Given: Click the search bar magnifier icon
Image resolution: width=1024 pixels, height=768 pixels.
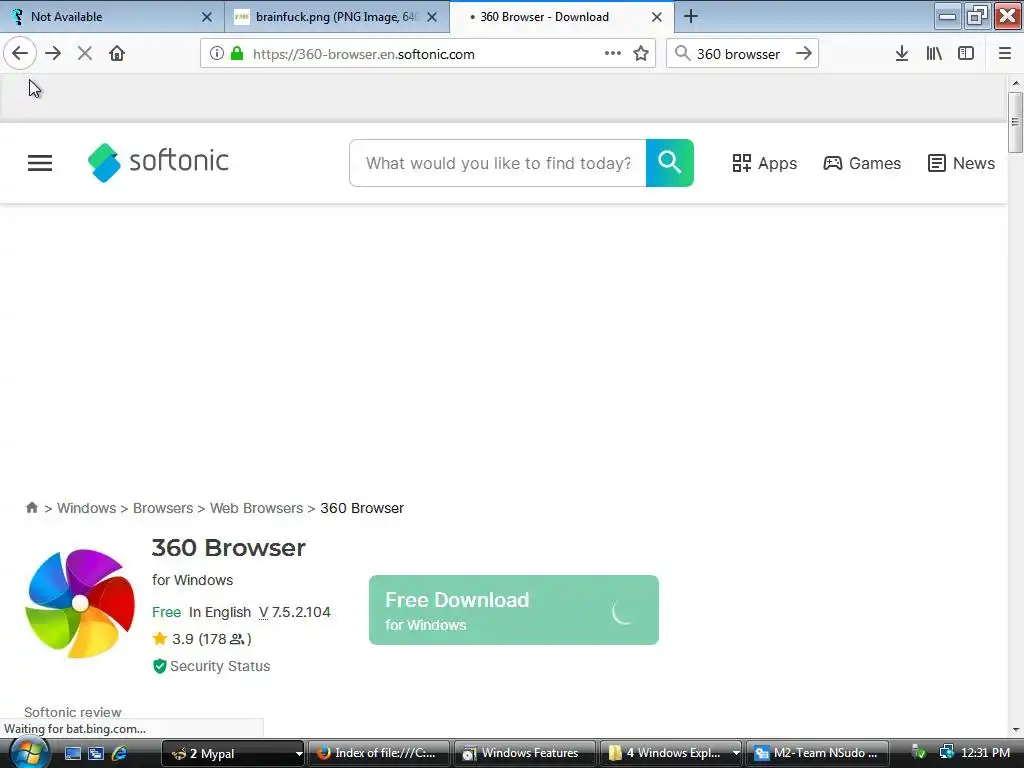Looking at the screenshot, I should coord(682,54).
